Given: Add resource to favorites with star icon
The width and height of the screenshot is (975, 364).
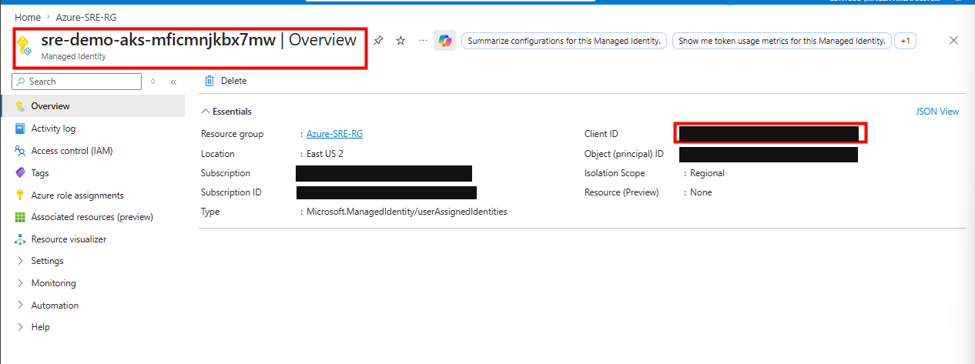Looking at the screenshot, I should [400, 40].
